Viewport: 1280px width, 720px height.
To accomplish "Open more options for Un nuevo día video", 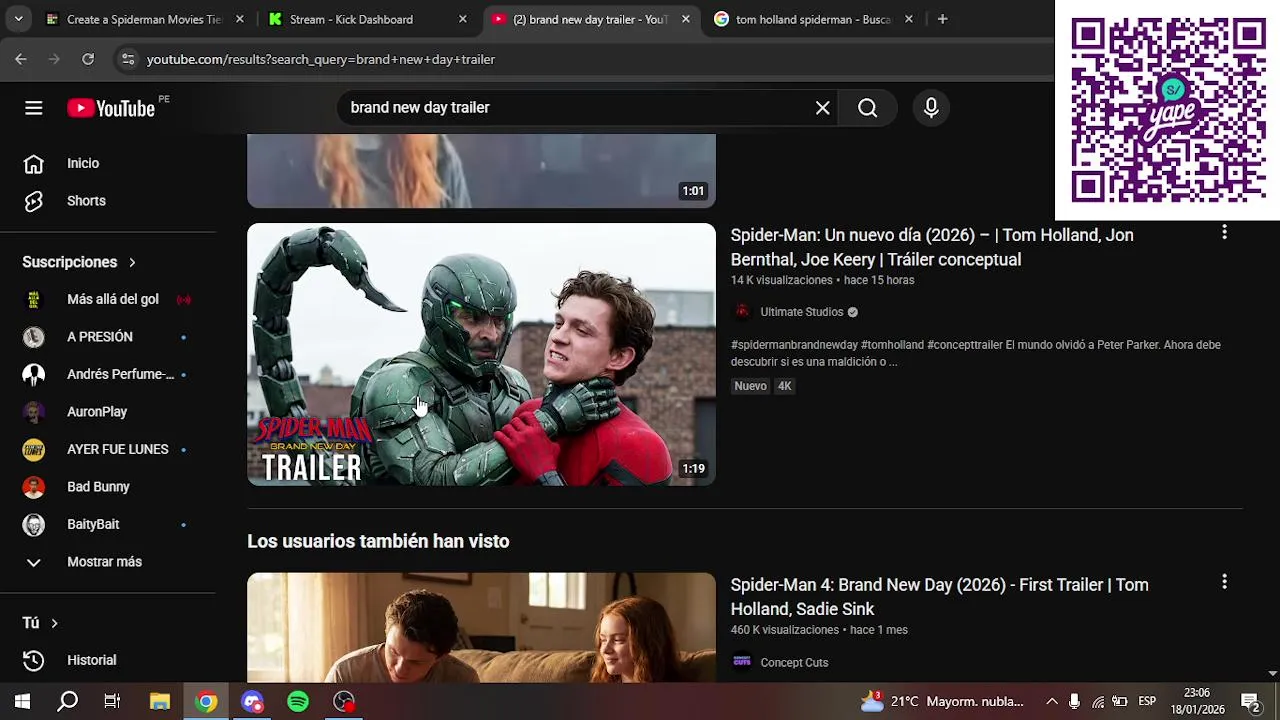I will pyautogui.click(x=1224, y=232).
